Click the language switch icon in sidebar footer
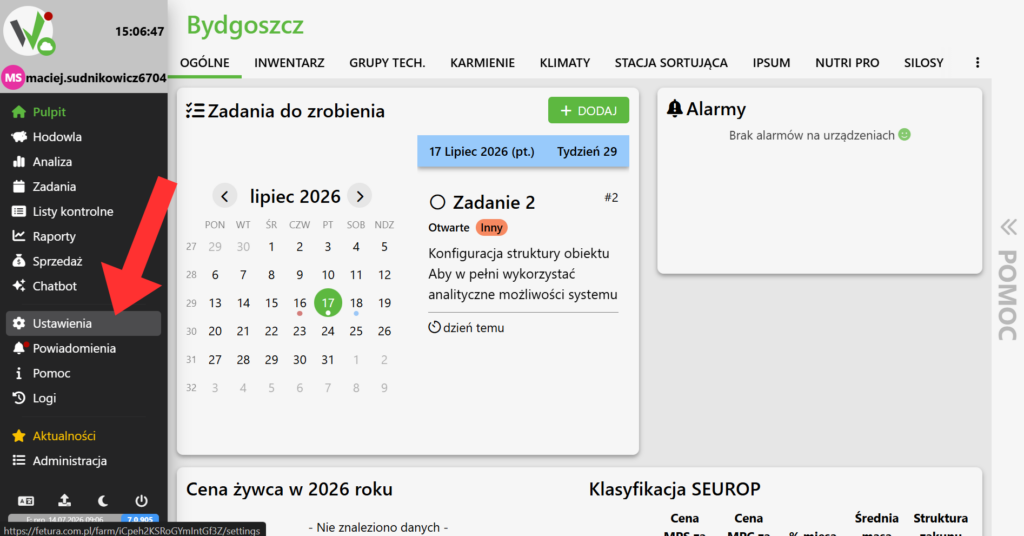The height and width of the screenshot is (536, 1024). 25,501
